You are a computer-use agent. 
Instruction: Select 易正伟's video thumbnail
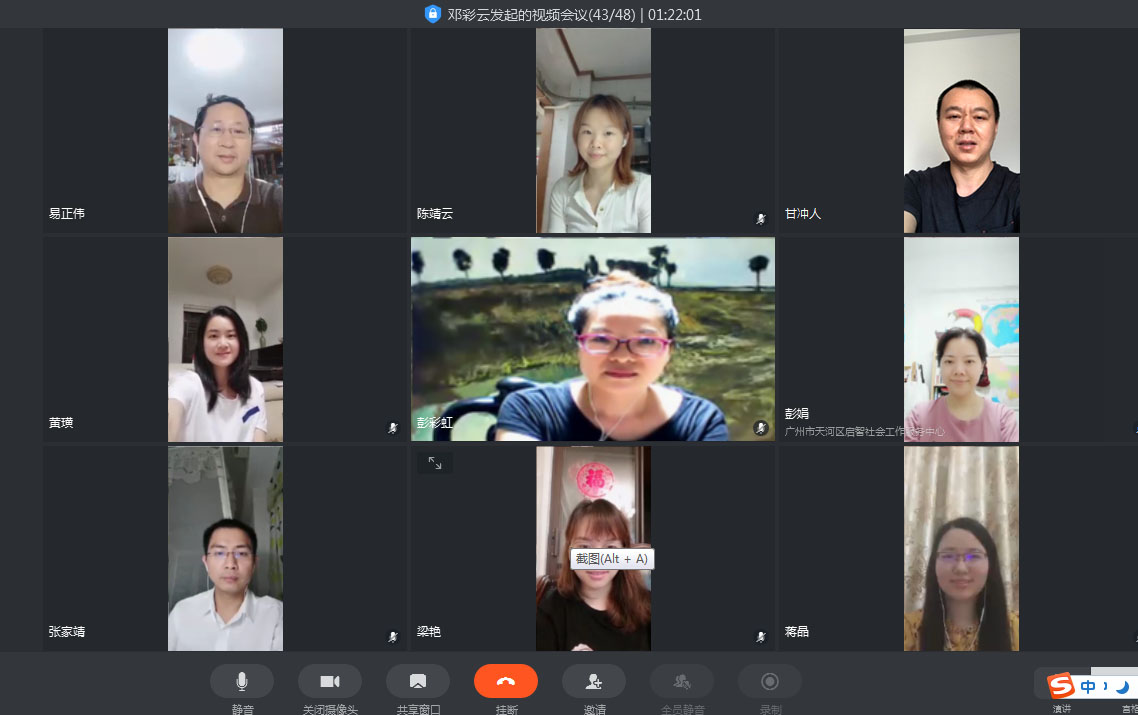pos(225,130)
